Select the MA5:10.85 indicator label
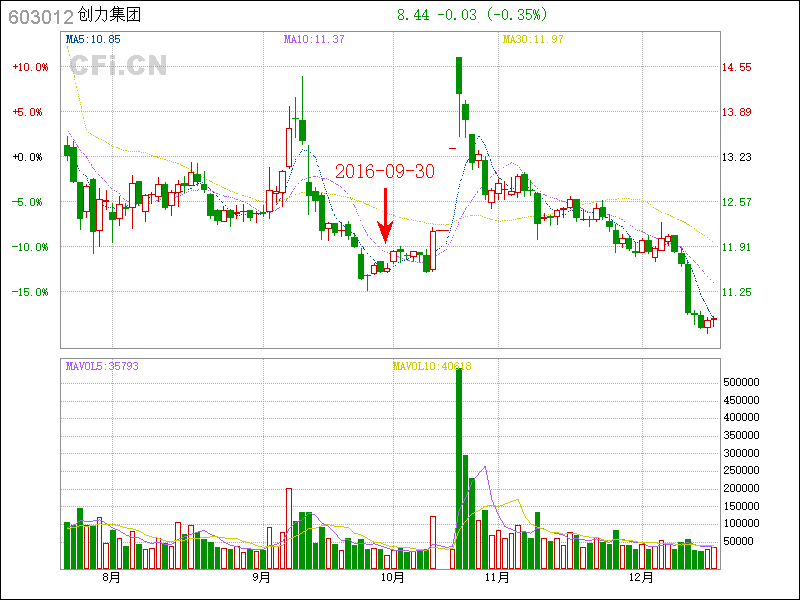Viewport: 800px width, 600px height. 93,39
